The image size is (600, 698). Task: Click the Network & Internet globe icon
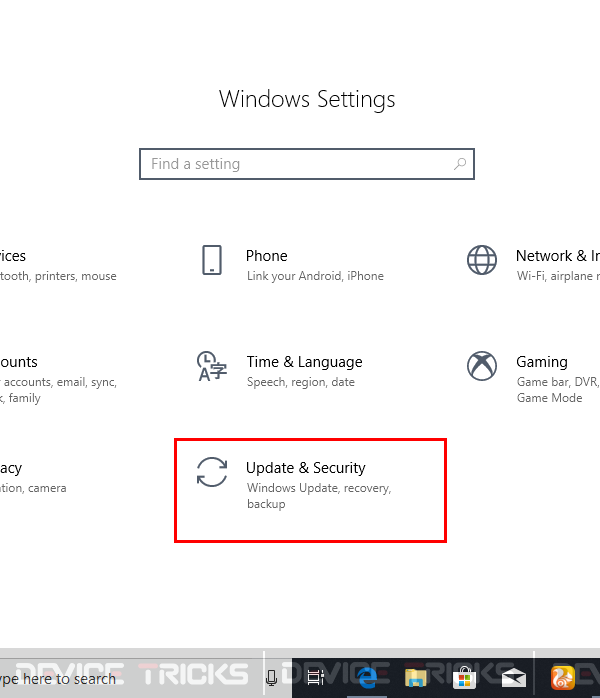pos(482,260)
